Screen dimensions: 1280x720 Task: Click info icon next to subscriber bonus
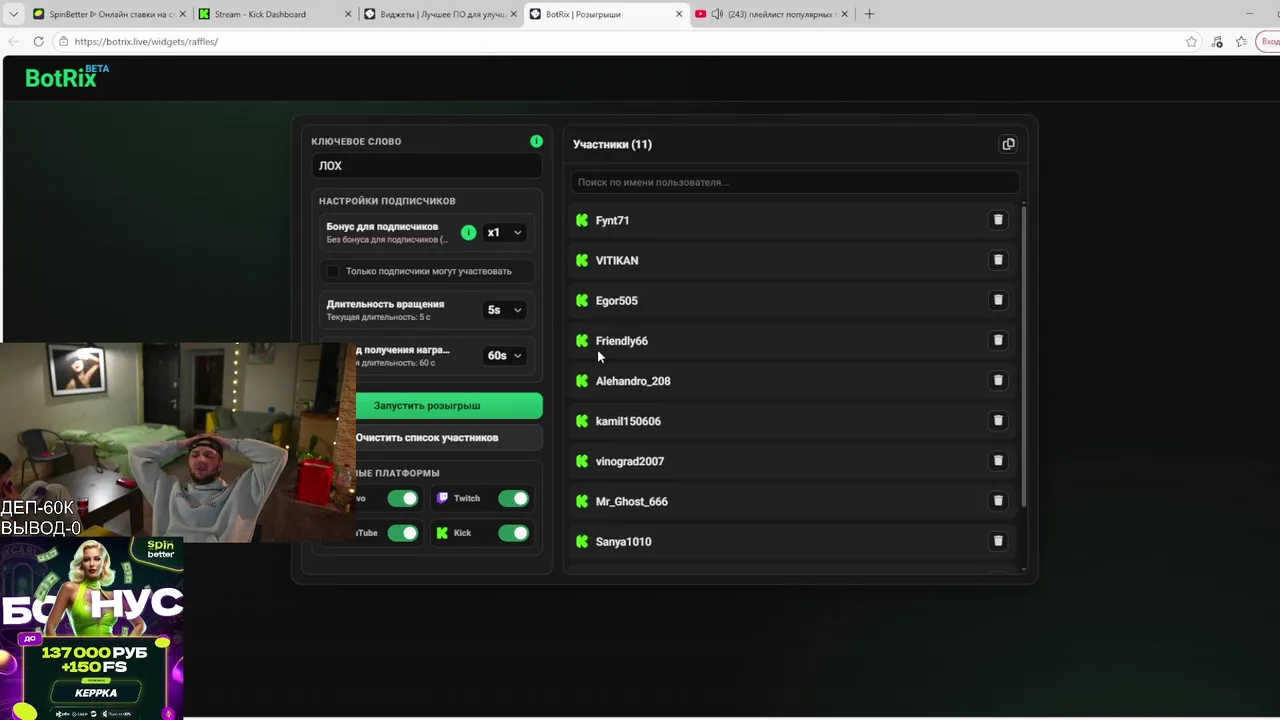[x=468, y=232]
